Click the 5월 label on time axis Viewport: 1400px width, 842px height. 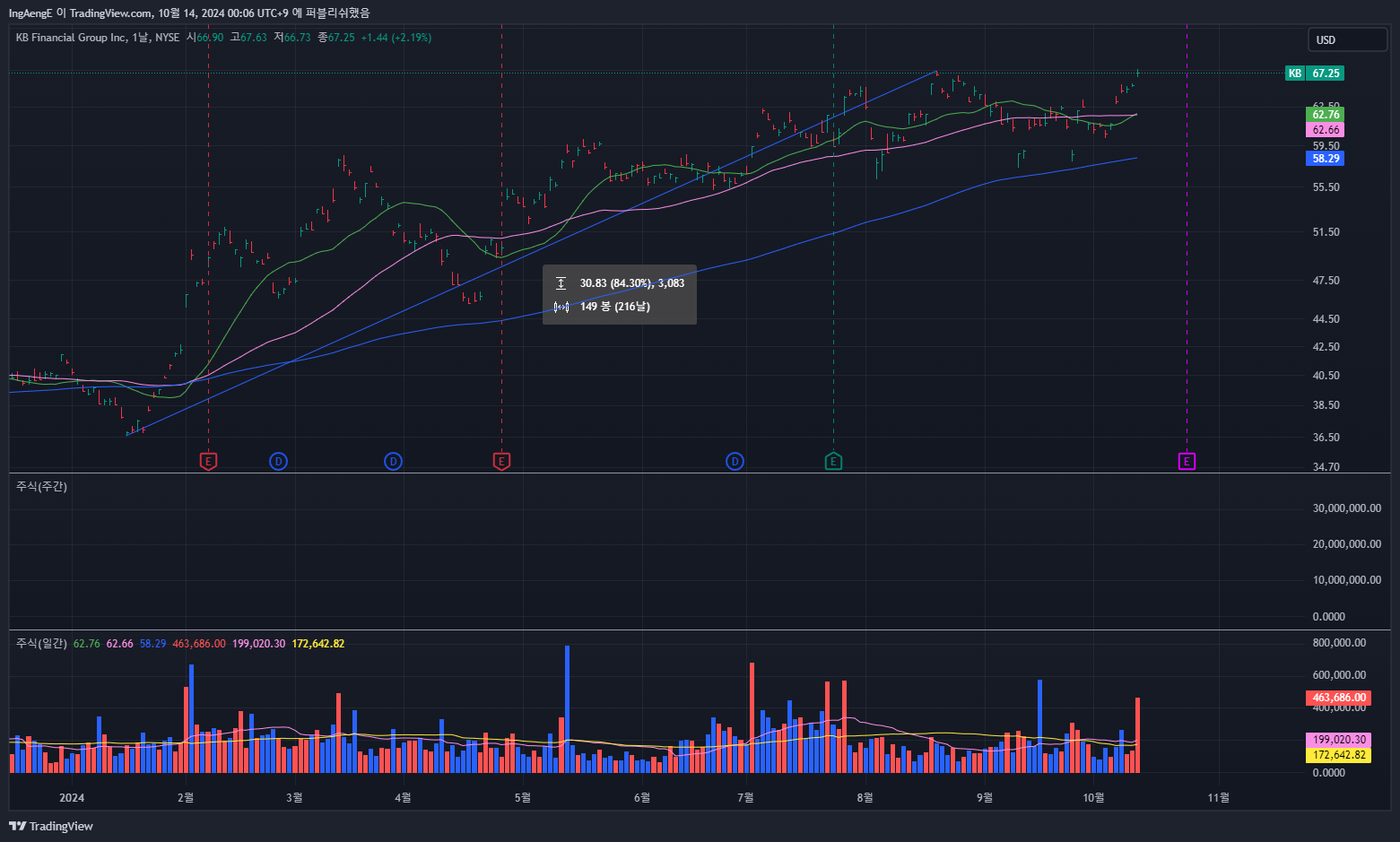pyautogui.click(x=523, y=798)
